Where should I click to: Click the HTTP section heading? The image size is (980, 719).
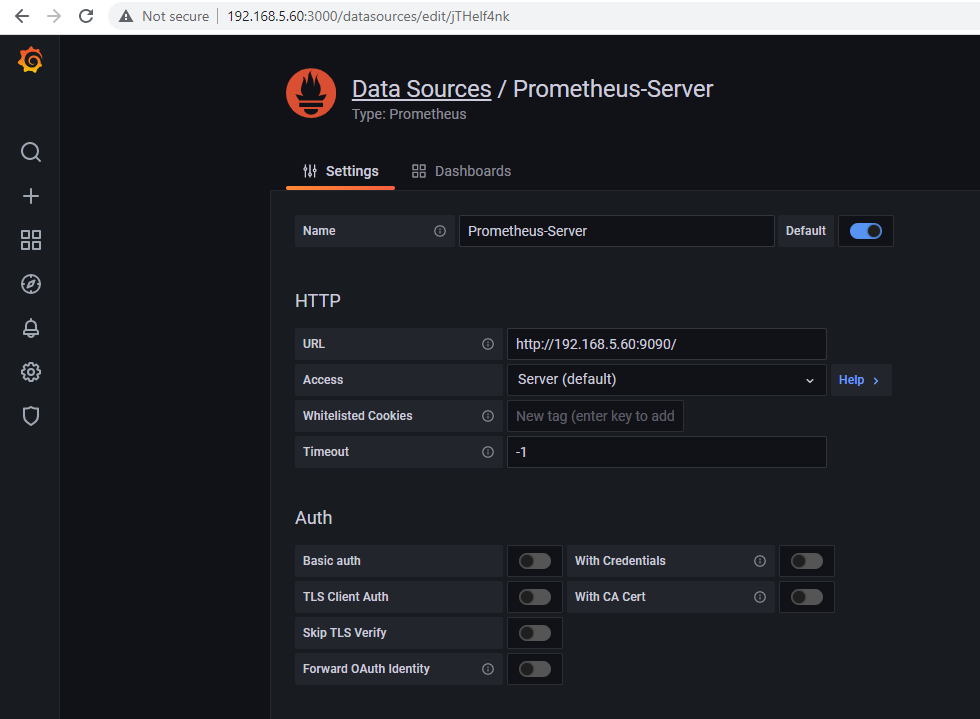pyautogui.click(x=318, y=301)
